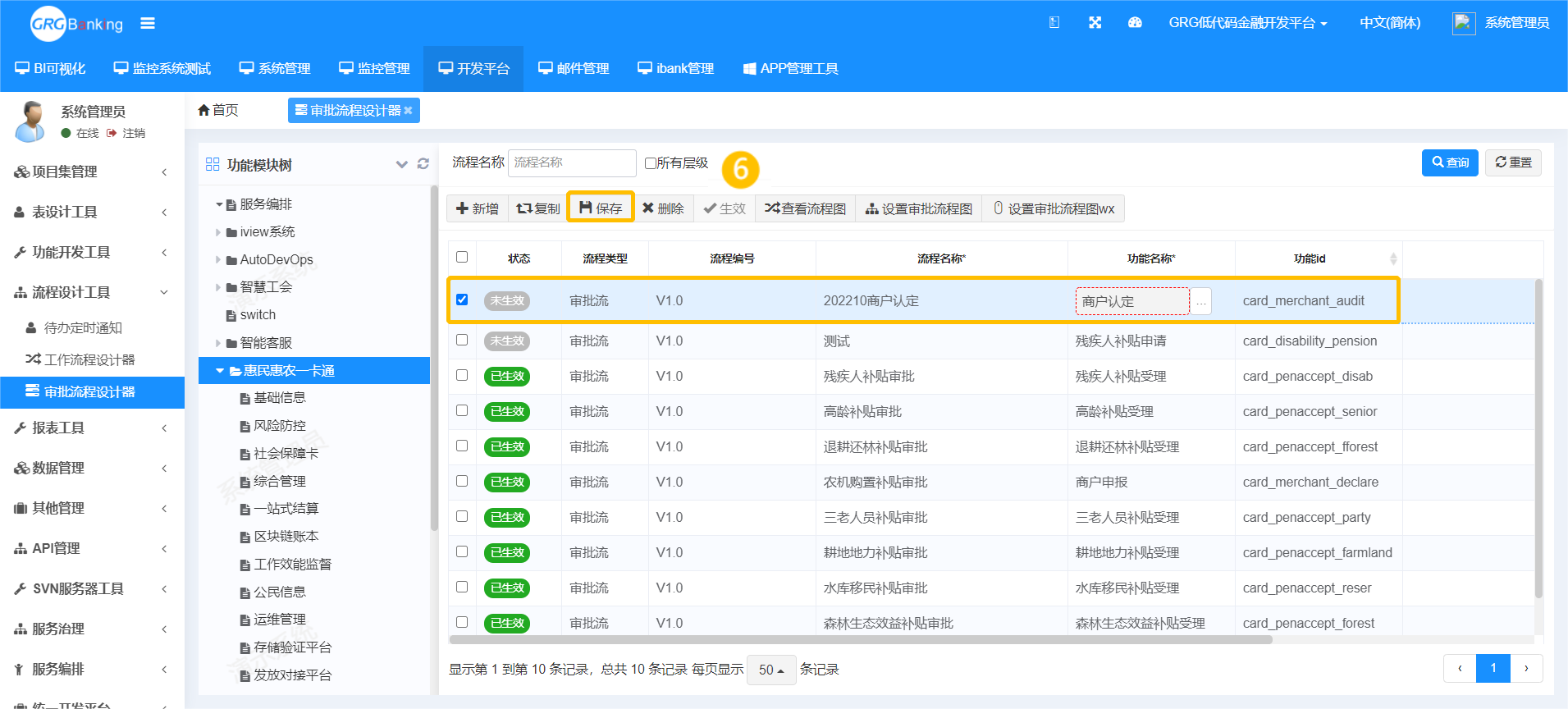
Task: Click the 重置 reset button
Action: pos(1513,162)
